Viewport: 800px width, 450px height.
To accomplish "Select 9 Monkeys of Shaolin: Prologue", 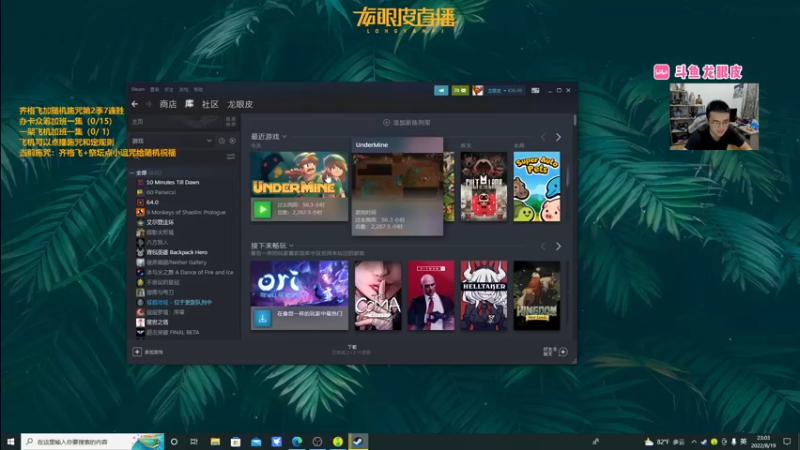I will click(186, 212).
